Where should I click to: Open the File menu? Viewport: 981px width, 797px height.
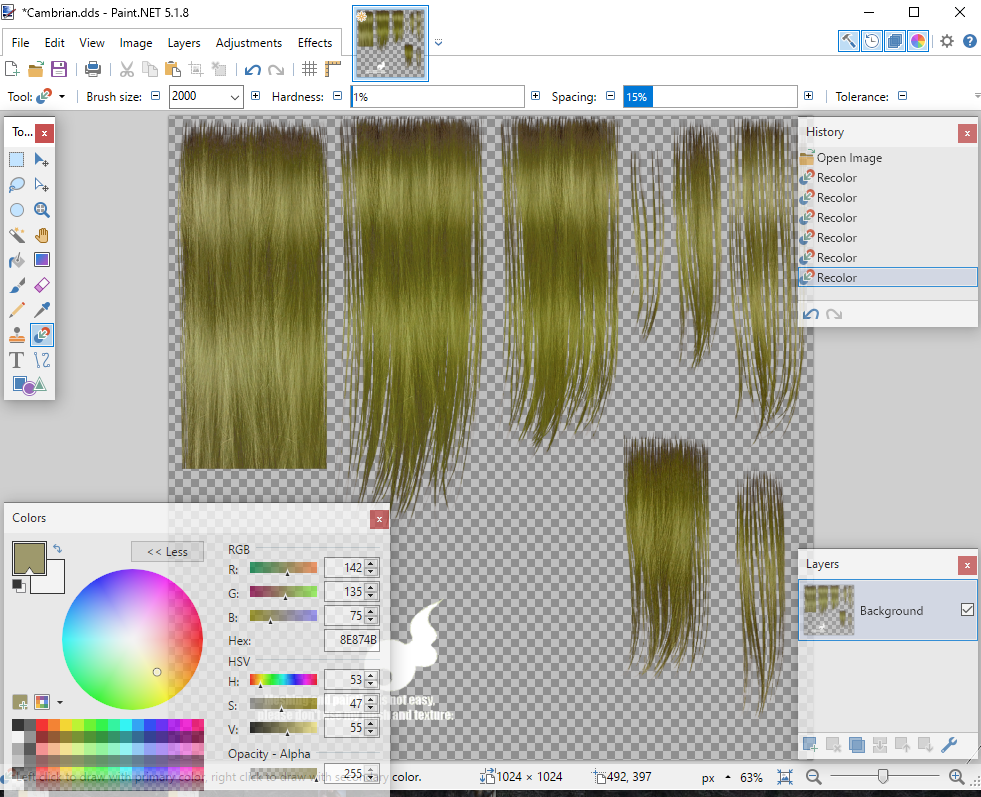click(21, 43)
